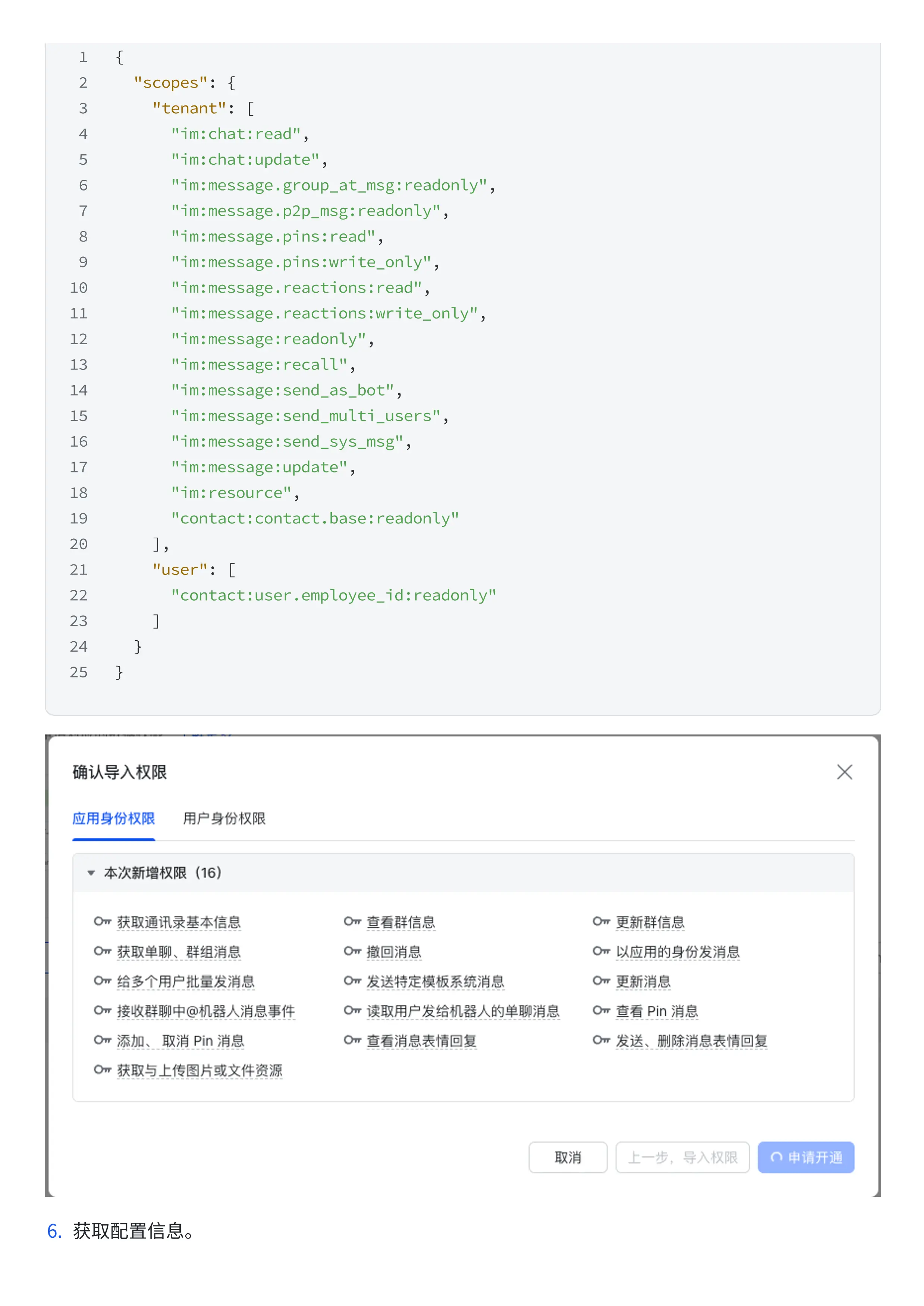Image resolution: width=924 pixels, height=1306 pixels.
Task: Click the key icon beside 发送特定模板系统消息
Action: [x=353, y=982]
